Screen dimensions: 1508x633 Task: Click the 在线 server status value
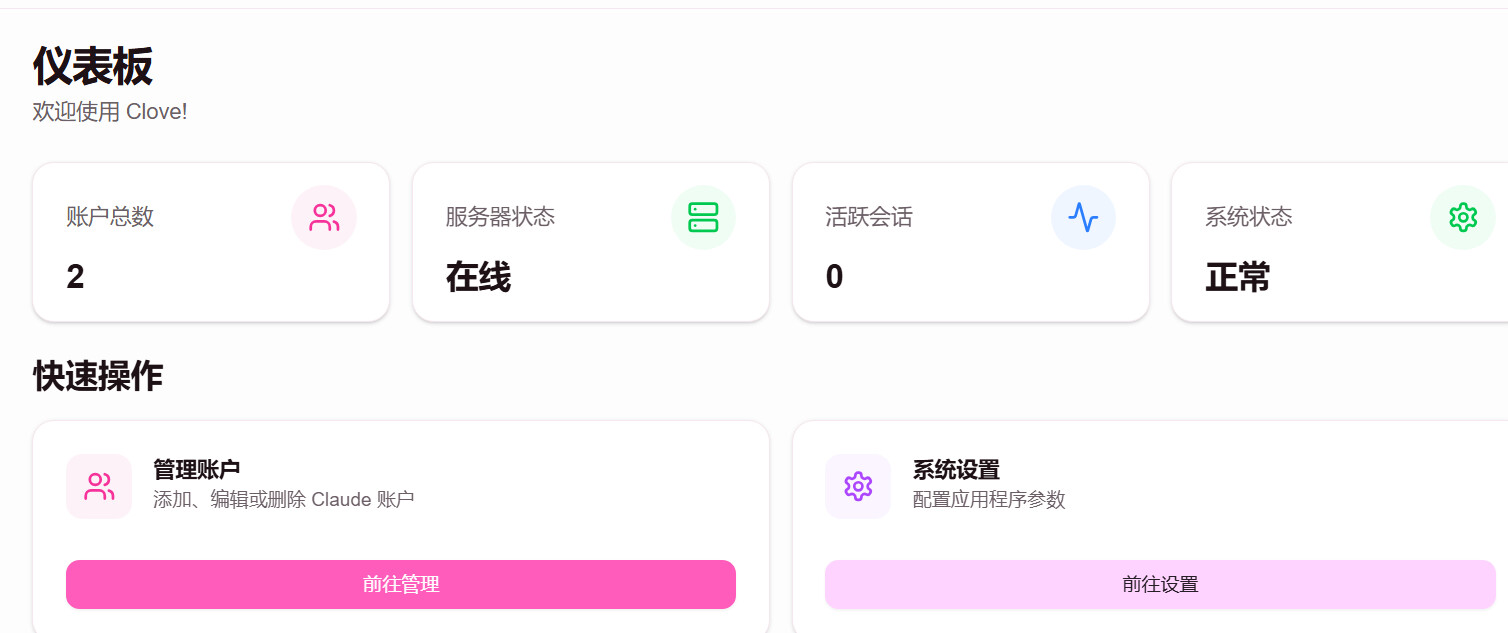[x=478, y=277]
